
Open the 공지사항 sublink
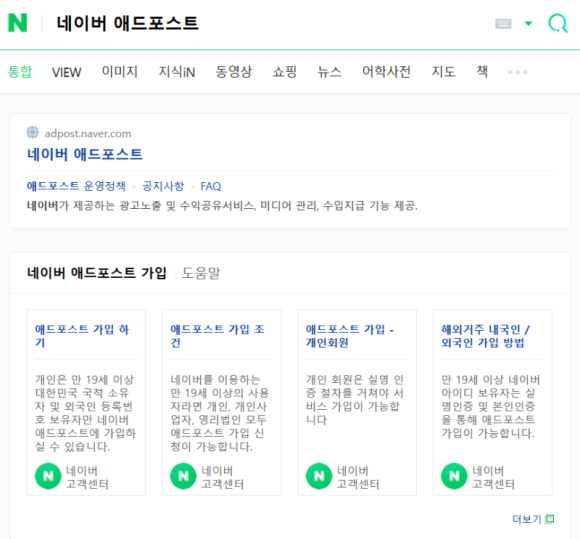(x=163, y=186)
